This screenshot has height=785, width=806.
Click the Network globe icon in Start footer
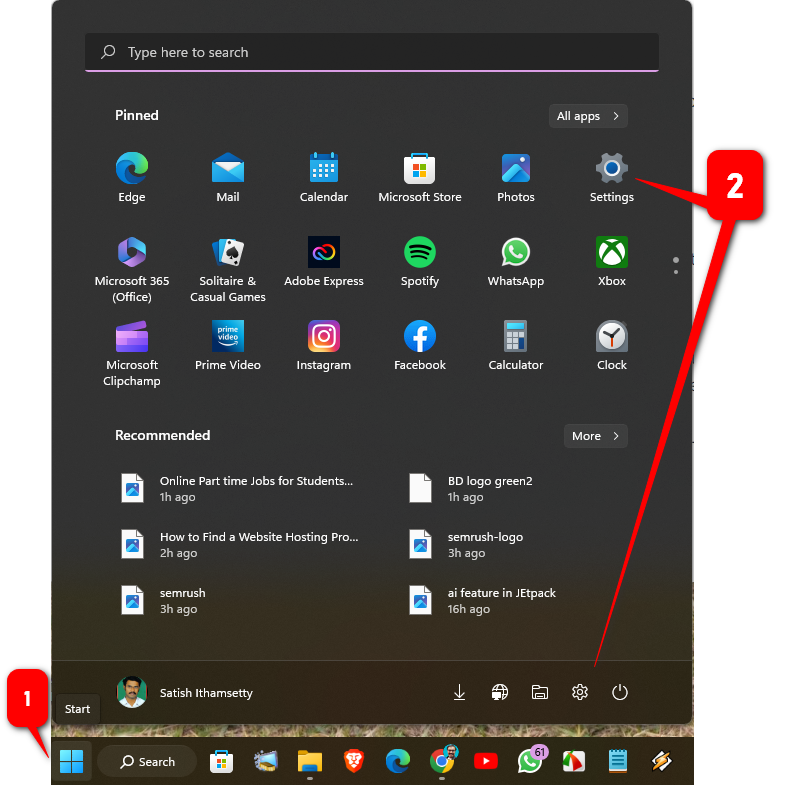[x=500, y=692]
